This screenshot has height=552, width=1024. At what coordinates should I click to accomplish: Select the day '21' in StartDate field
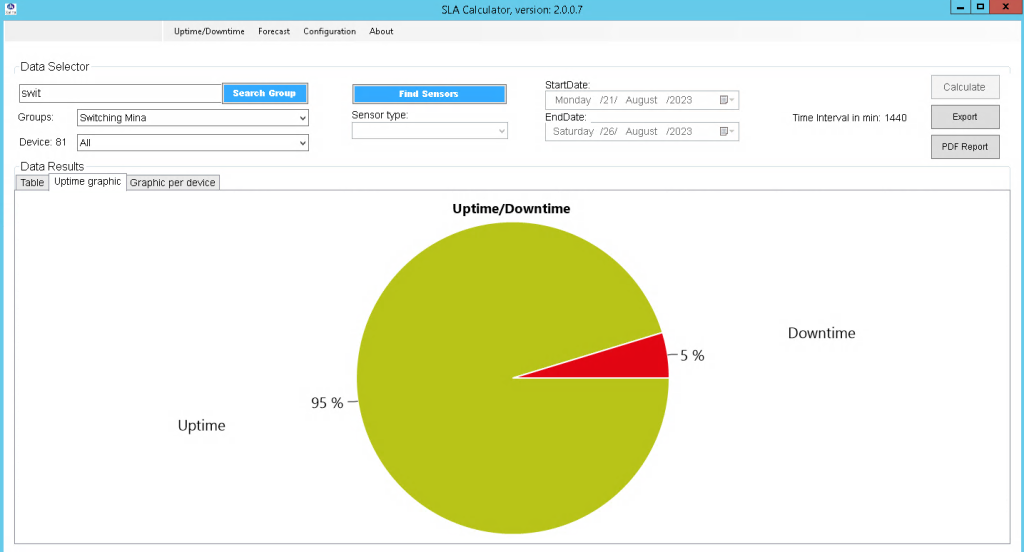click(x=609, y=100)
